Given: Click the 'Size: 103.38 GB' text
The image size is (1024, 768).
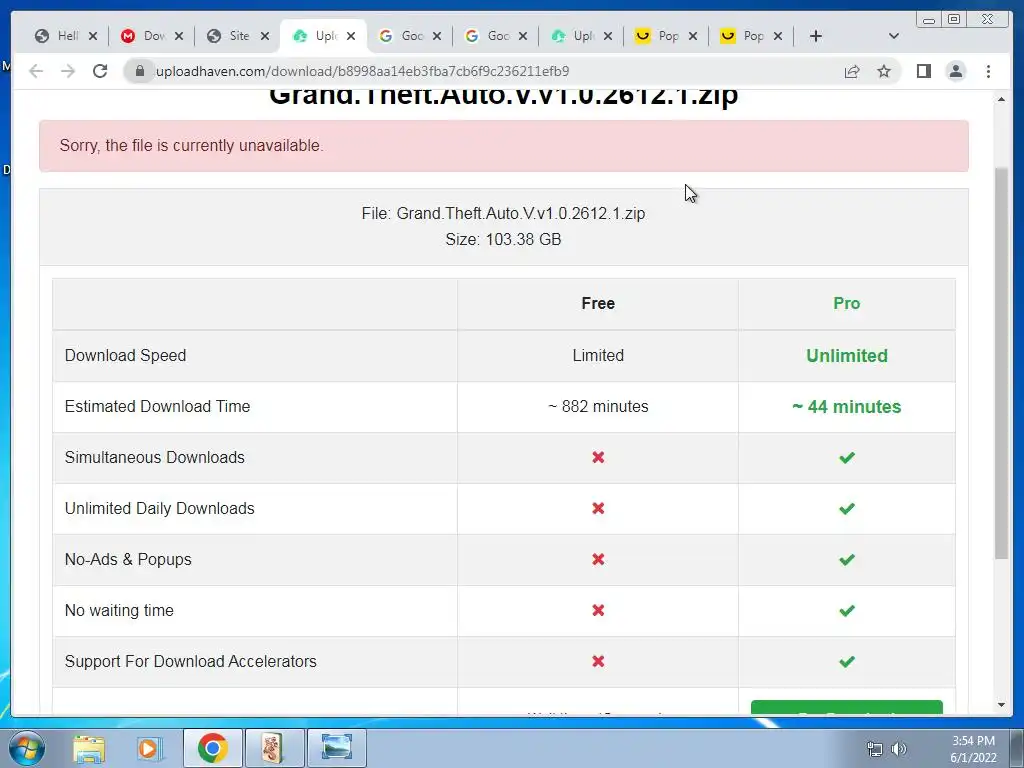Looking at the screenshot, I should coord(504,240).
